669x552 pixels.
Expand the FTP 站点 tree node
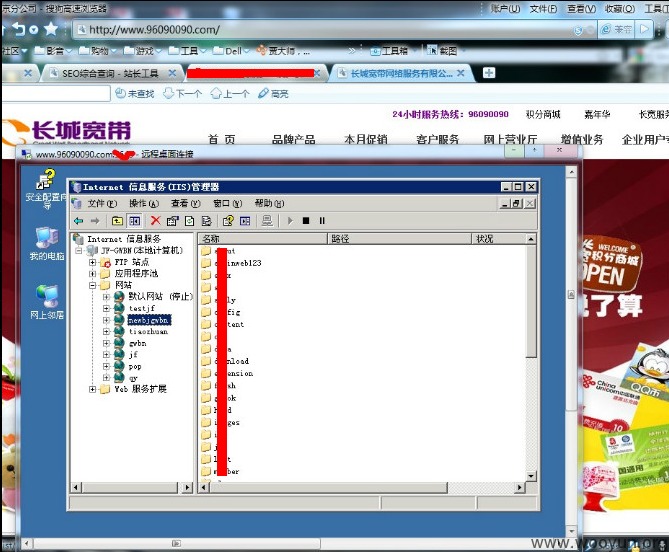click(x=92, y=262)
